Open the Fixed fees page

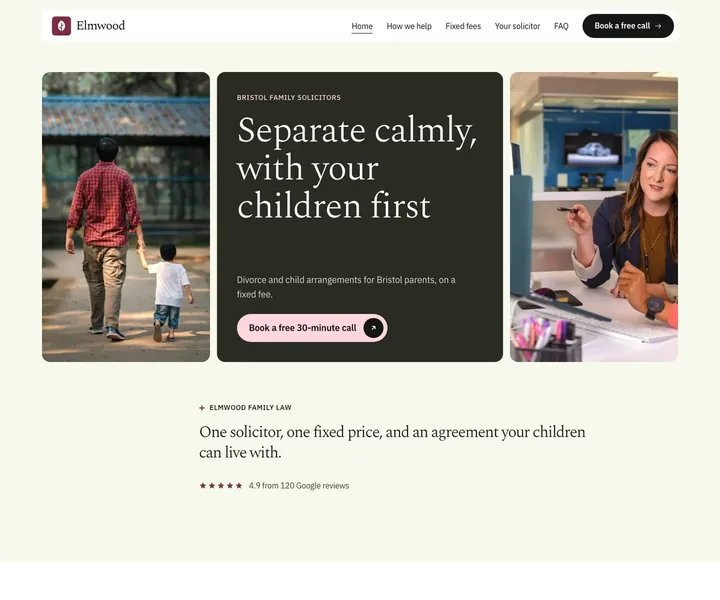click(x=463, y=26)
